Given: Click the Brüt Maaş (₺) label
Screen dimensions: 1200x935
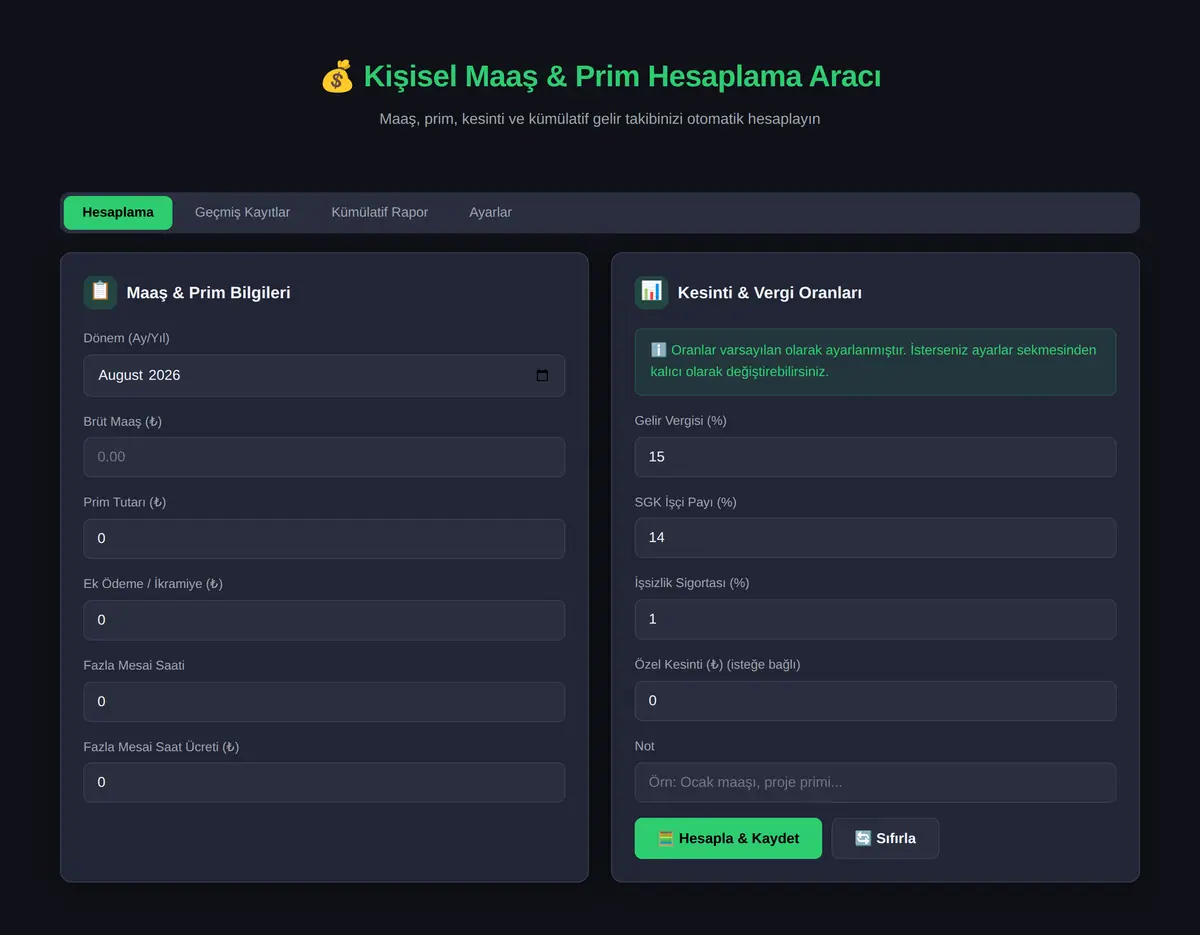Looking at the screenshot, I should click(123, 421).
